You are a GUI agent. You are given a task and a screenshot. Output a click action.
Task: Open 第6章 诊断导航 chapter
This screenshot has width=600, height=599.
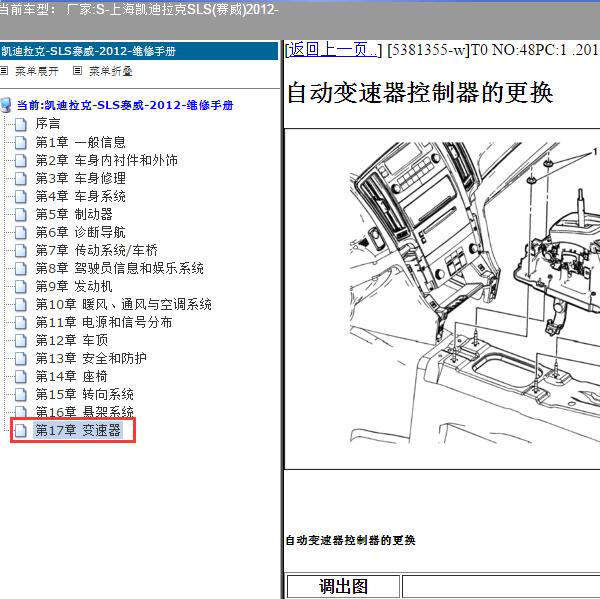(80, 232)
